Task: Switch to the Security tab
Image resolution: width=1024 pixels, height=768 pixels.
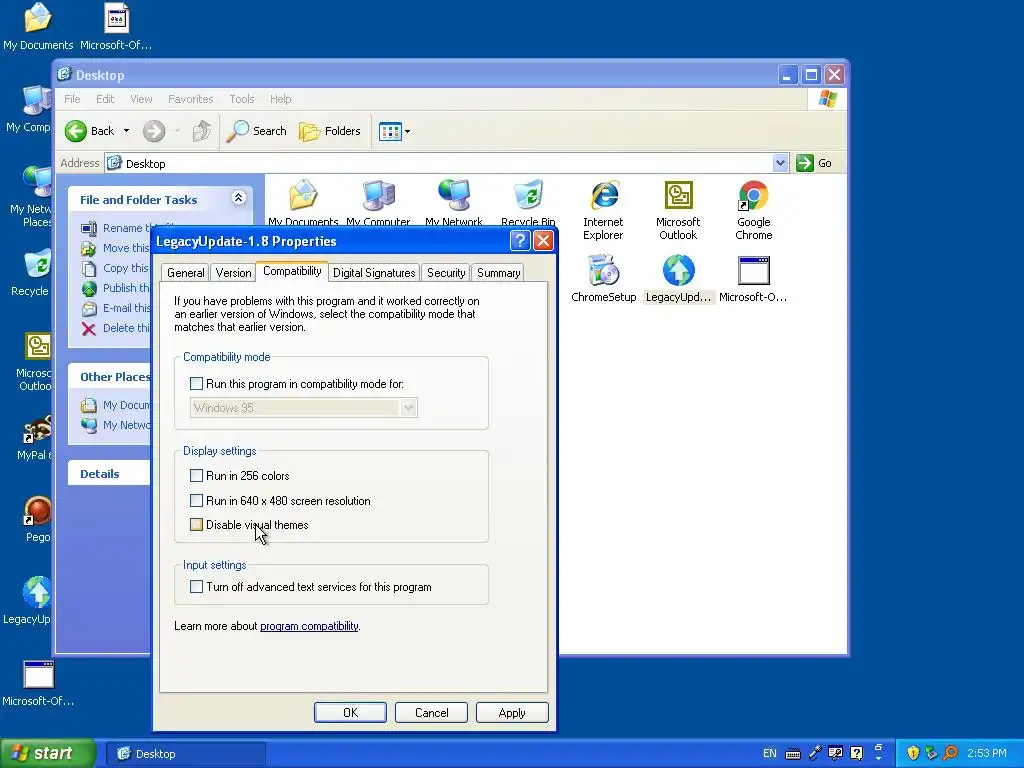Action: [x=446, y=273]
